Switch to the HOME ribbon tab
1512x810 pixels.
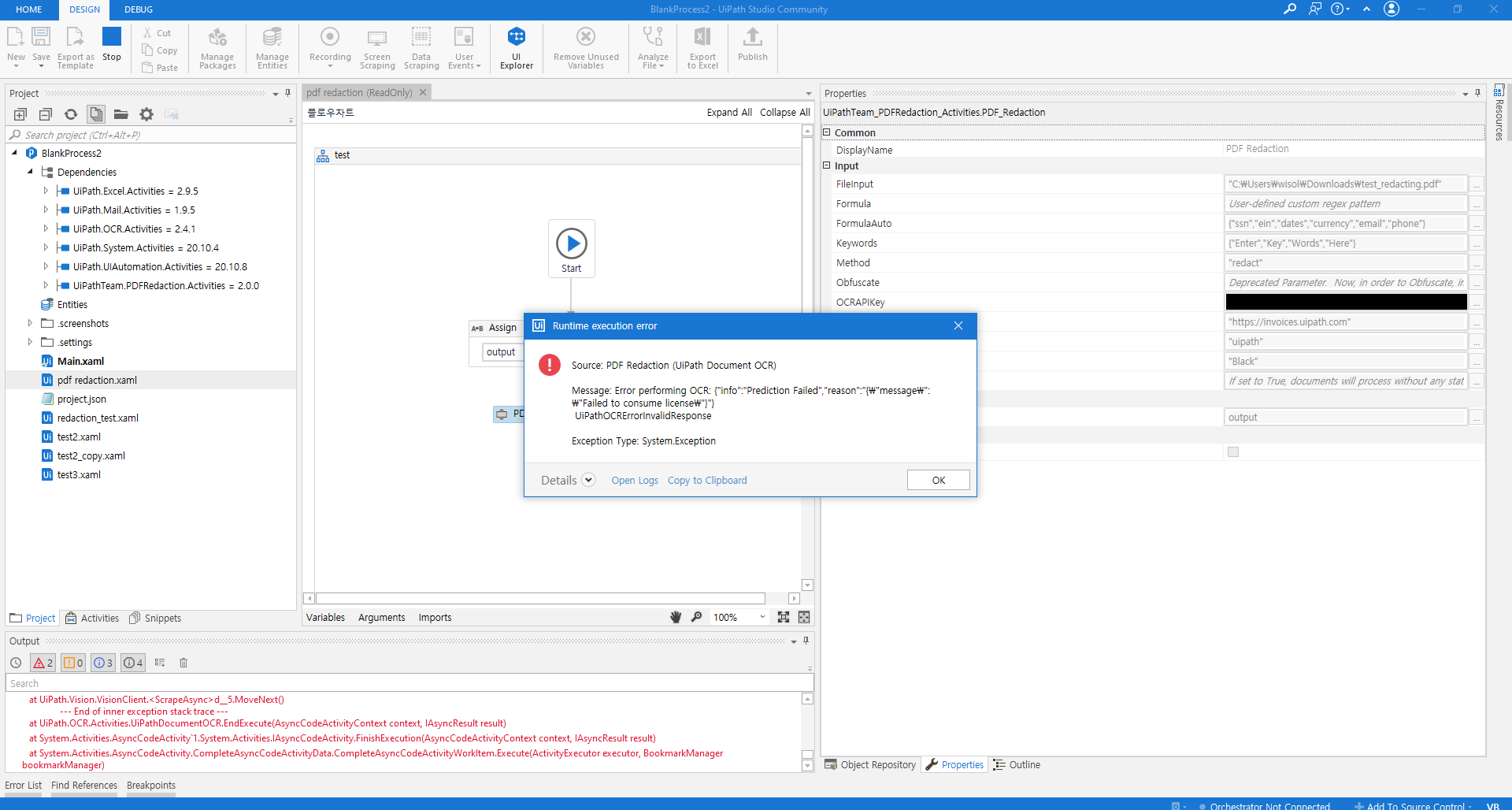[x=29, y=9]
